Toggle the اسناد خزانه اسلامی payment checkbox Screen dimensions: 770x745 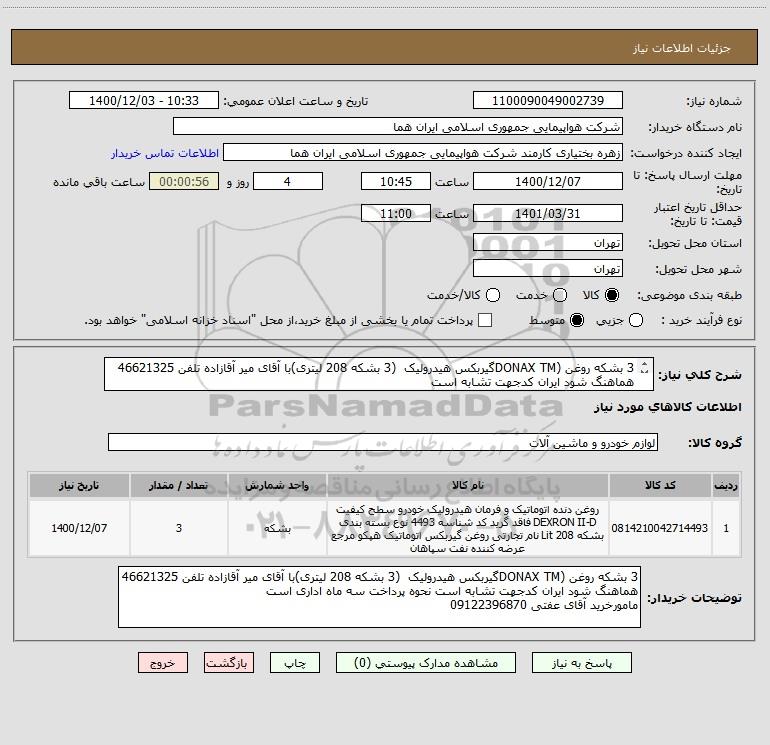[485, 320]
